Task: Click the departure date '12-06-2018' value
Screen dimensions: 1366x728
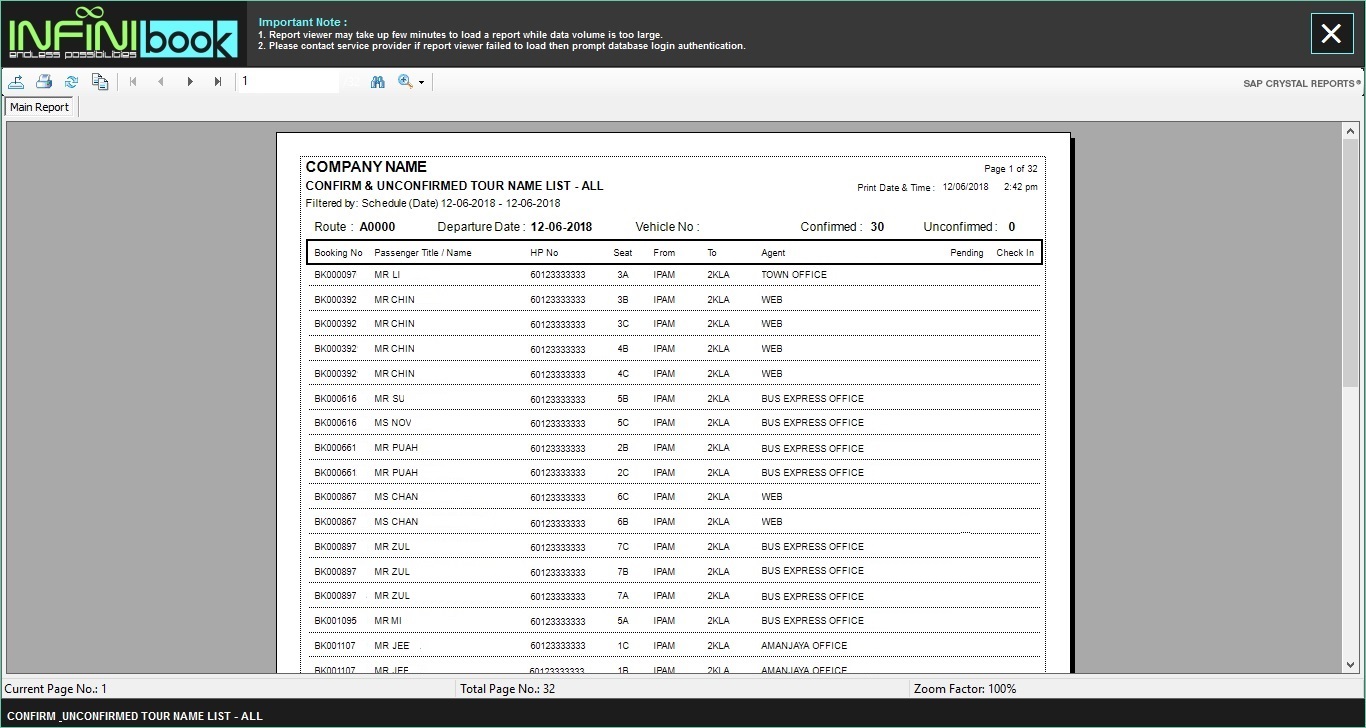Action: (x=561, y=227)
